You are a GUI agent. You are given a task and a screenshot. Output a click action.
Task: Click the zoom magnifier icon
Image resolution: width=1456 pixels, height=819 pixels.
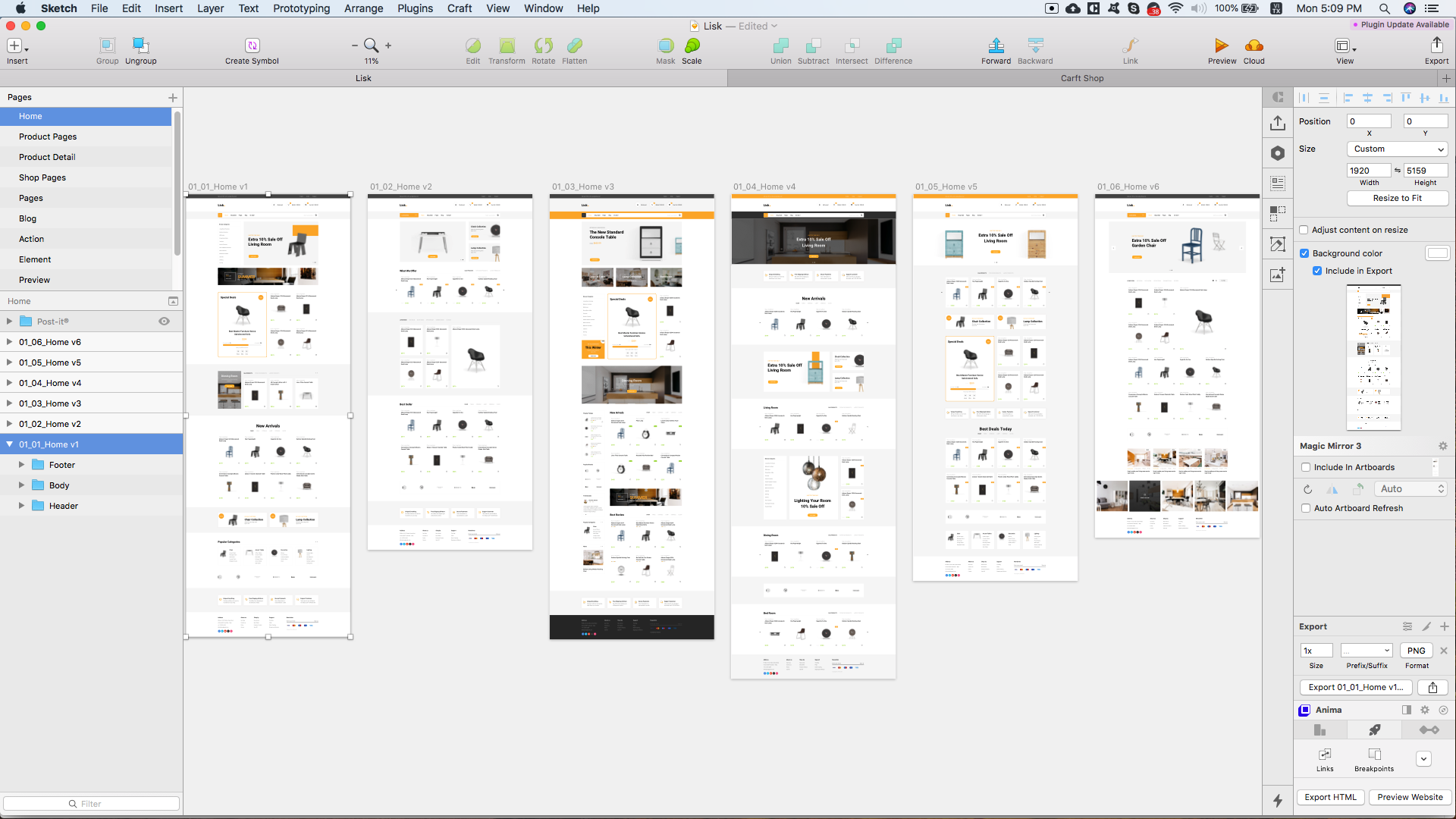click(x=371, y=45)
